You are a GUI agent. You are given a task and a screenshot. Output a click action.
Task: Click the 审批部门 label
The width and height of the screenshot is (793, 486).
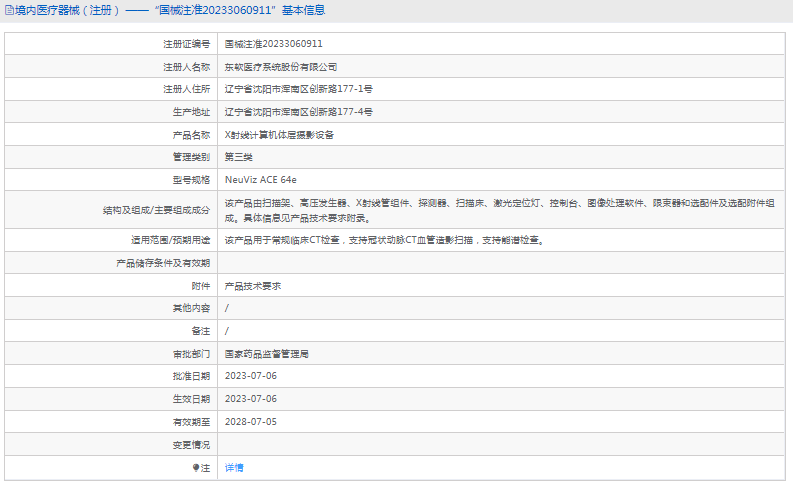point(191,354)
